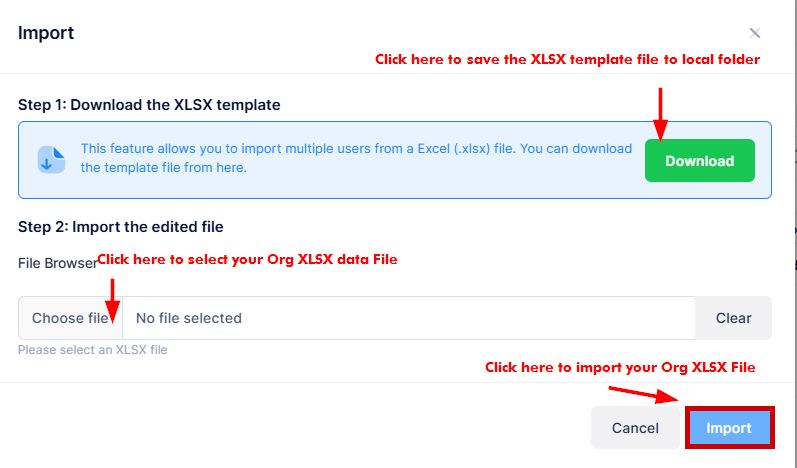Click the blue info text about importing users

pyautogui.click(x=356, y=158)
